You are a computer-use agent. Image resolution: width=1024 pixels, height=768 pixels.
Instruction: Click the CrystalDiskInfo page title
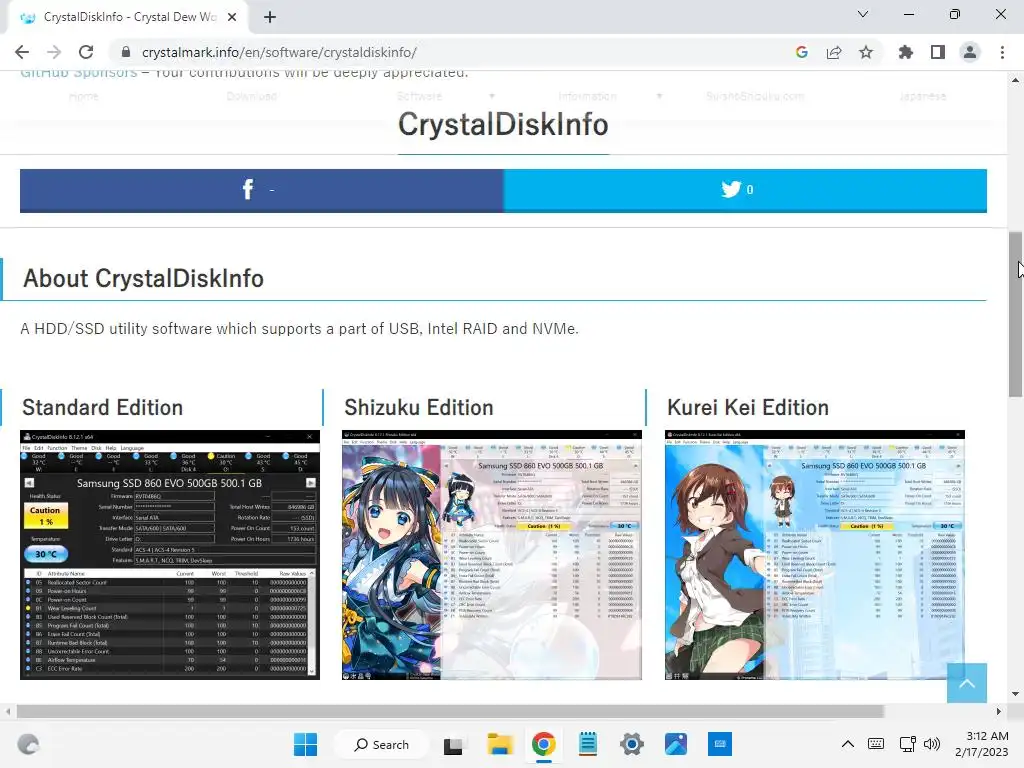[x=504, y=124]
